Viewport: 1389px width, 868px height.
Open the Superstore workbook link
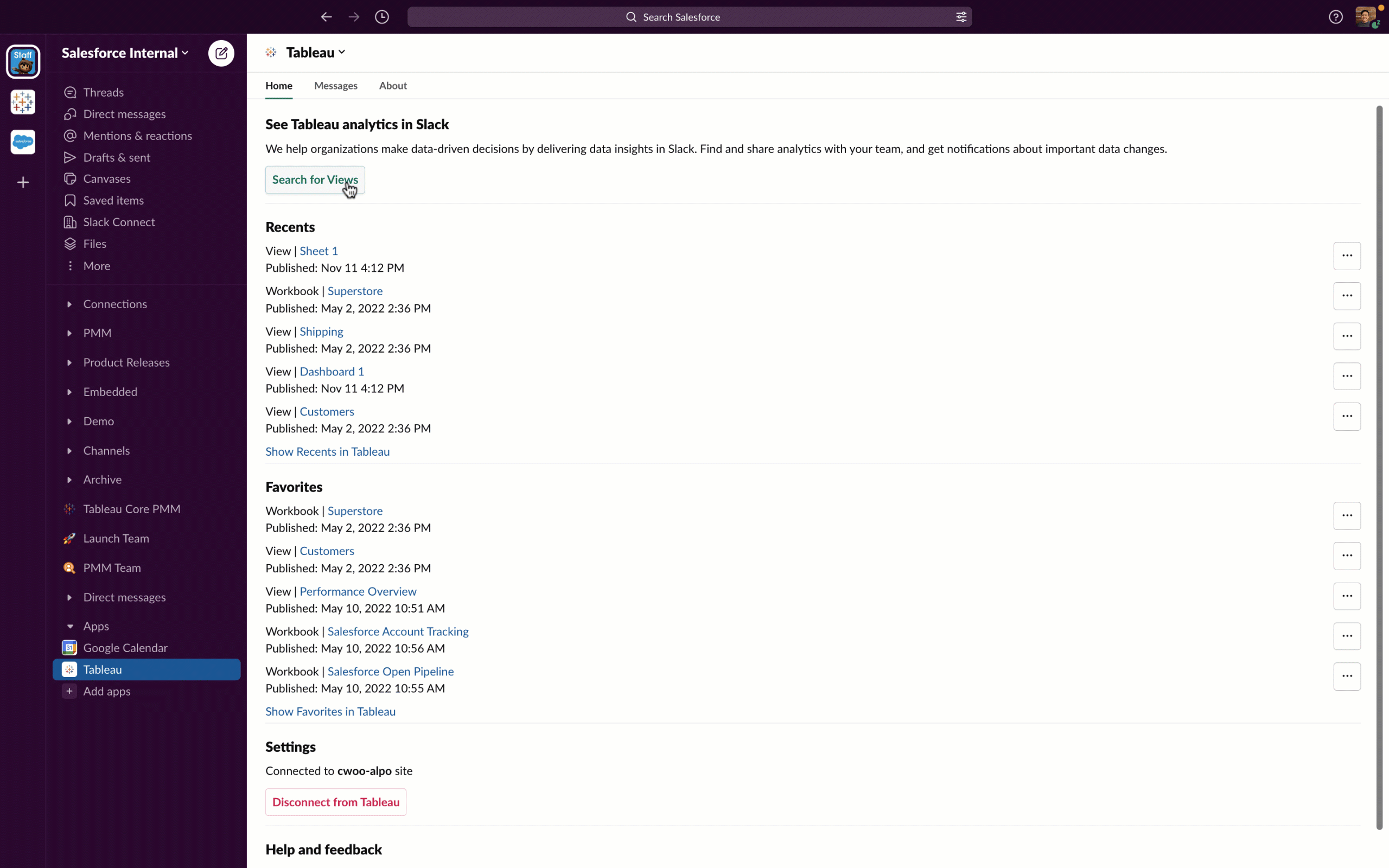[355, 290]
